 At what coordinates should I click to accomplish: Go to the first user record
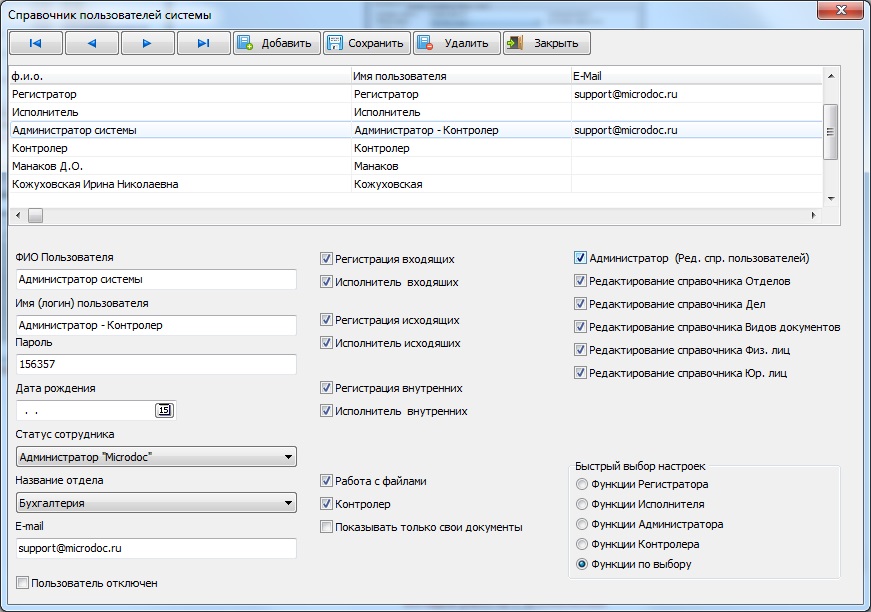36,43
